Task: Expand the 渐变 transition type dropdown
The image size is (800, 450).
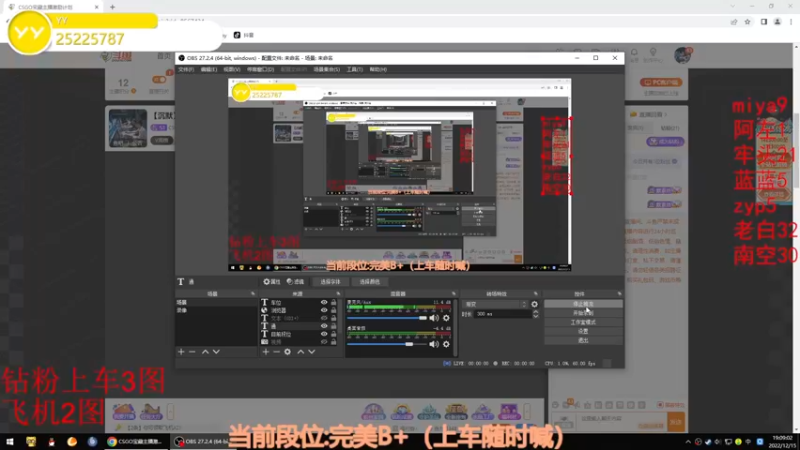Action: click(x=495, y=304)
